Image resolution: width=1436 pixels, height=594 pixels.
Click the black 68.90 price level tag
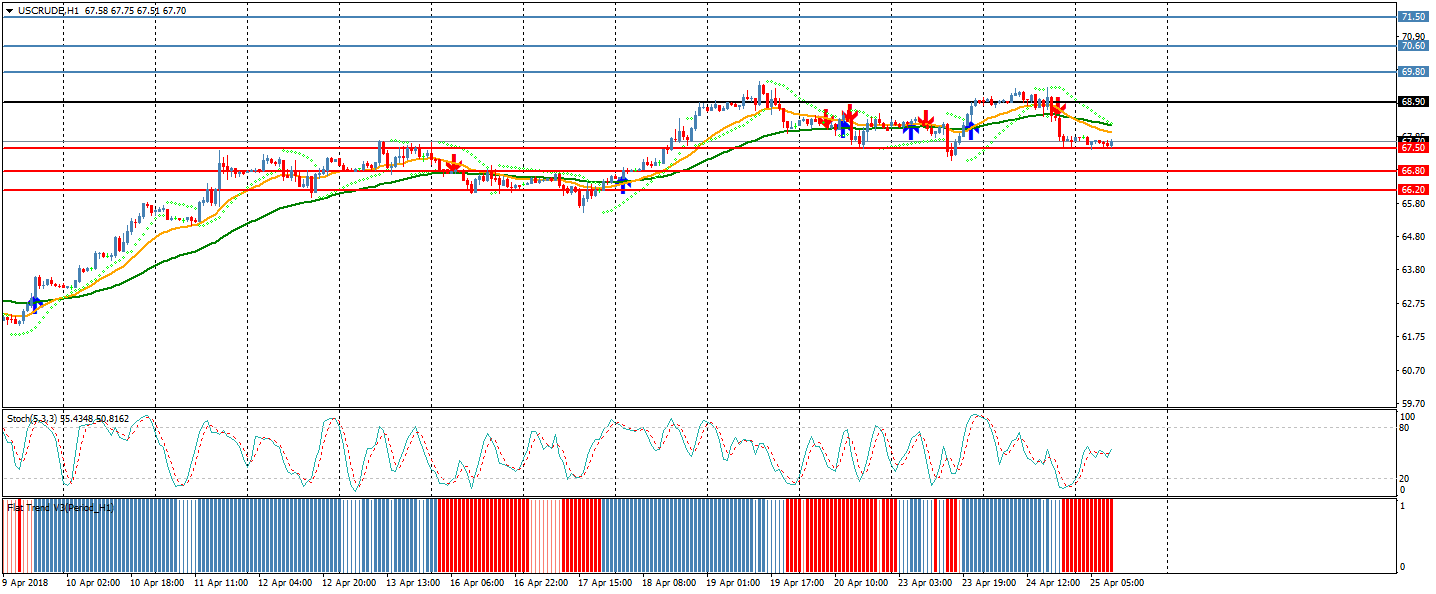(1412, 102)
